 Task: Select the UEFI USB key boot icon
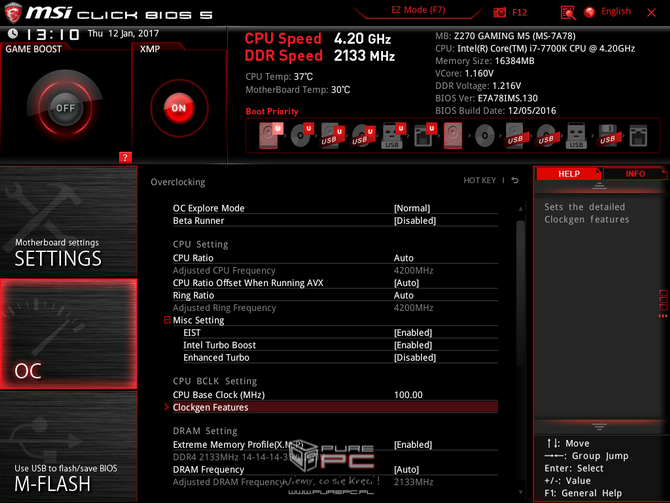point(393,135)
